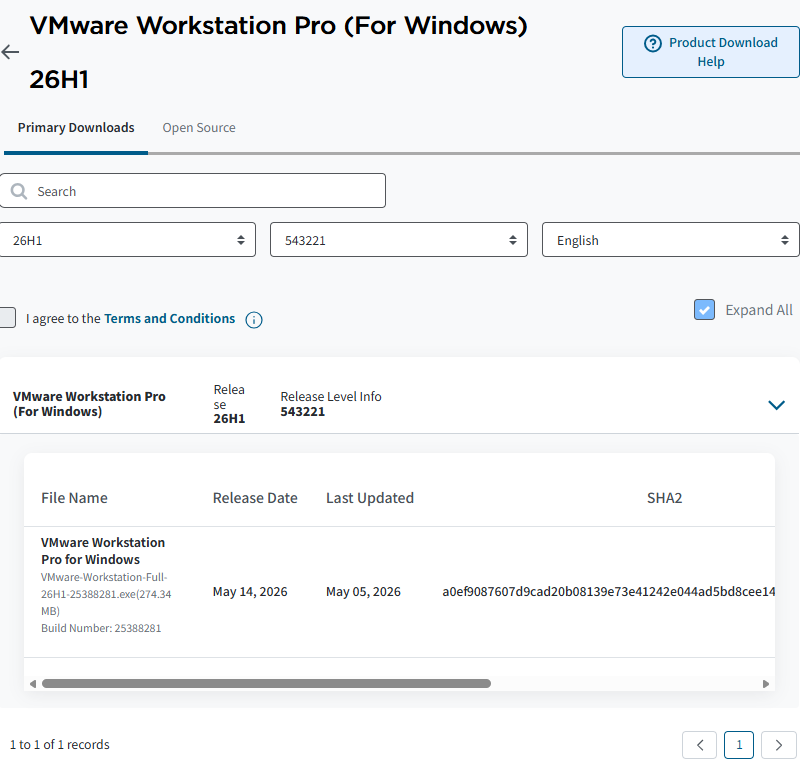Go back using the left arrow icon
The width and height of the screenshot is (800, 768).
(10, 52)
